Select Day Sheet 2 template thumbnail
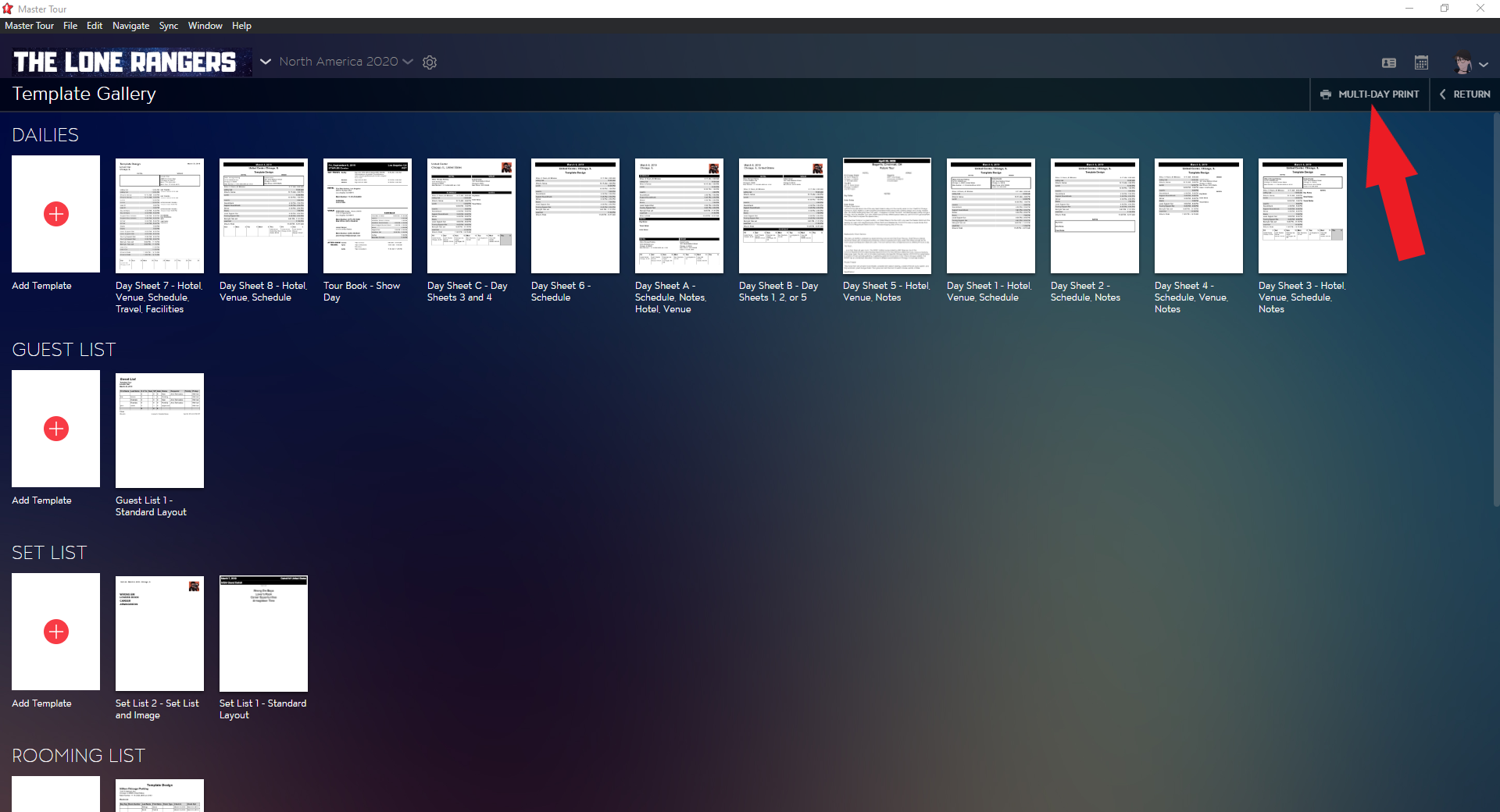1500x812 pixels. tap(1095, 215)
